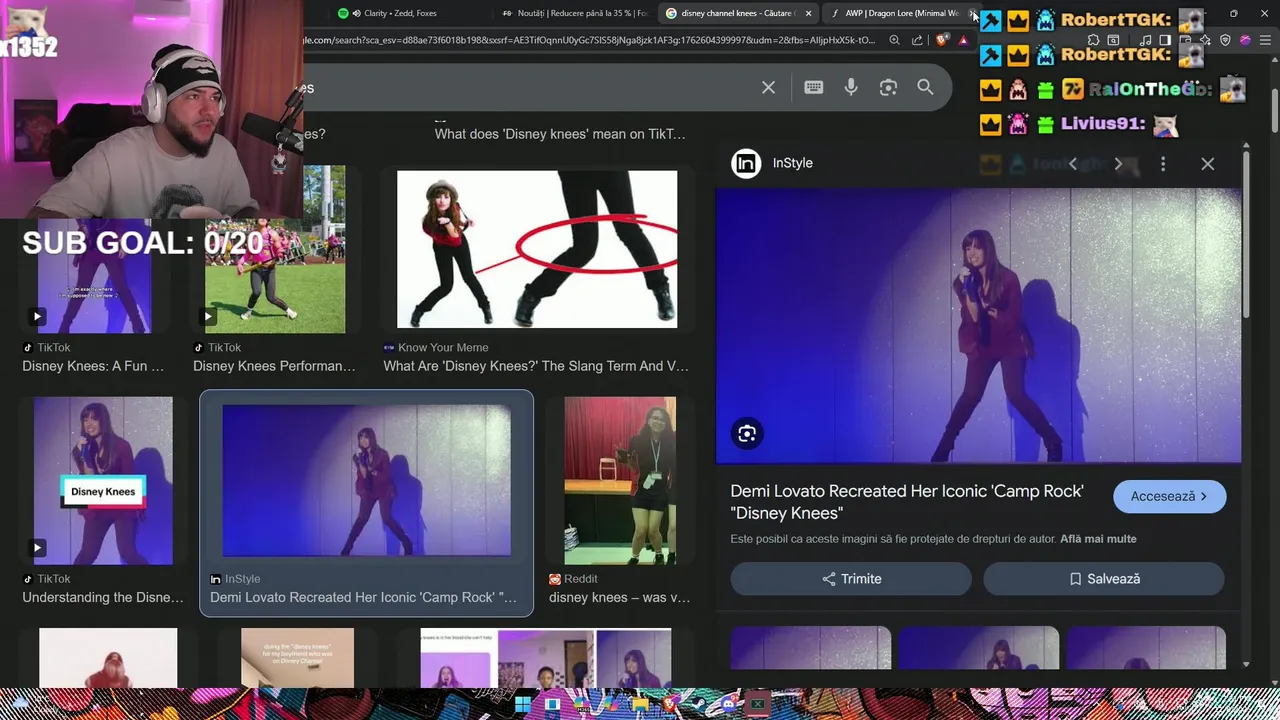Start voice search with the microphone icon

851,88
